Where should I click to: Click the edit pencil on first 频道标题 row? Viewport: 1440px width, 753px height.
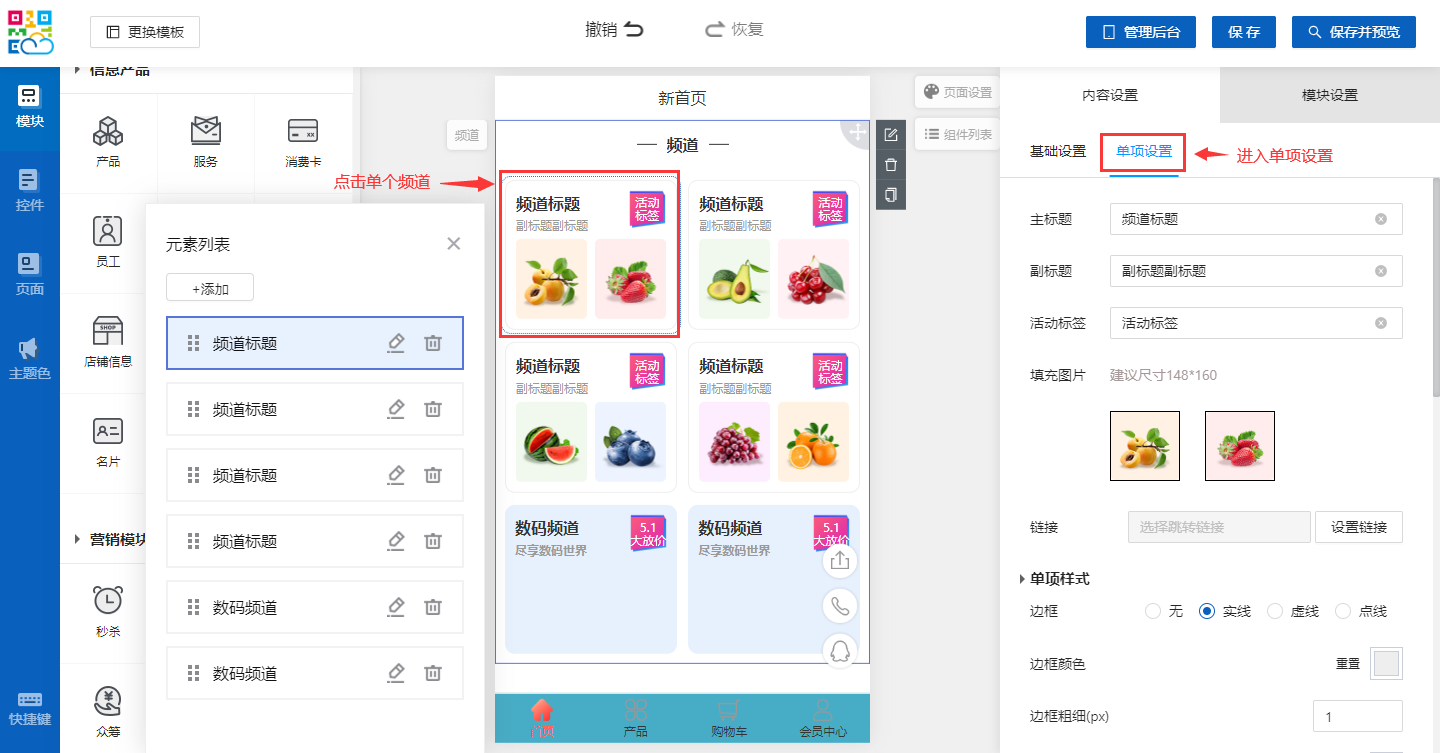click(x=396, y=343)
